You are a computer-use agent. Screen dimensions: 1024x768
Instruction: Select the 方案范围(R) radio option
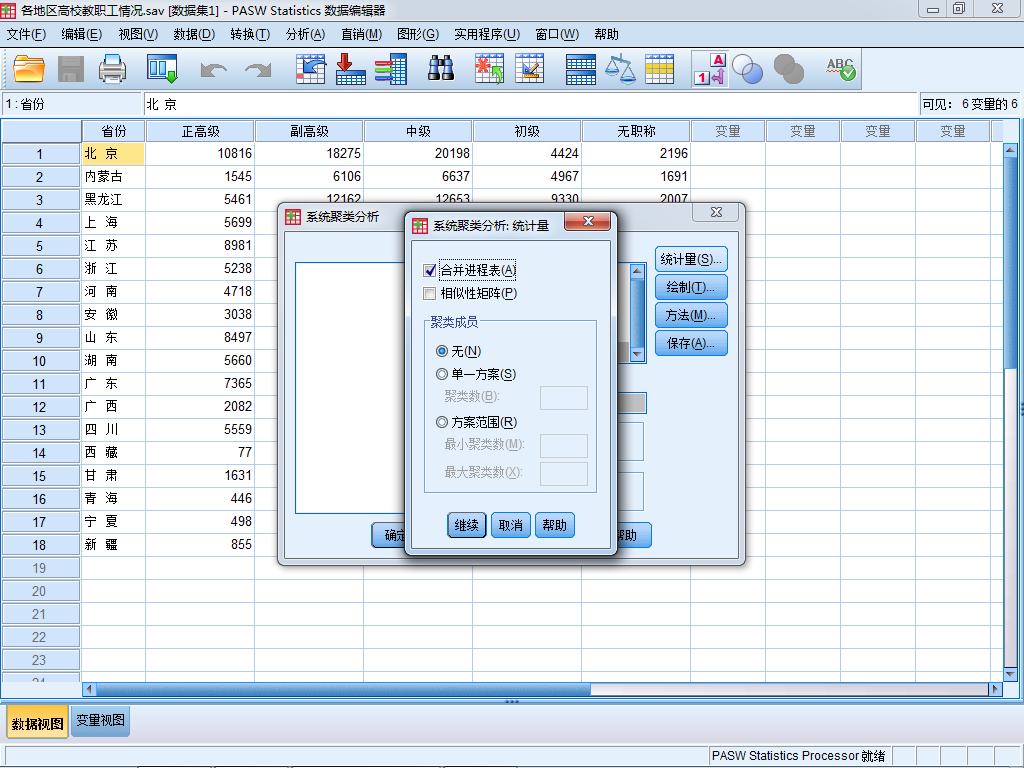pyautogui.click(x=441, y=423)
